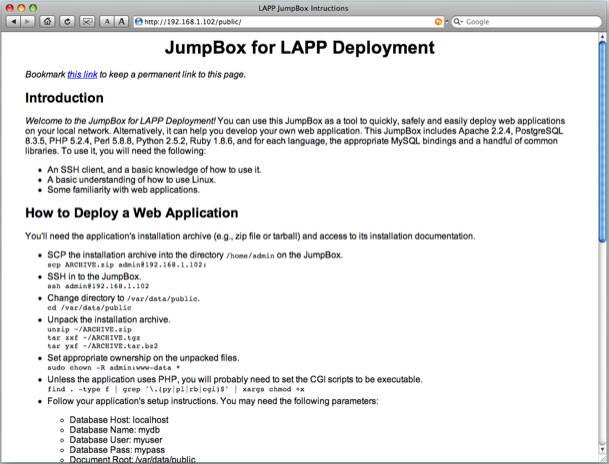The width and height of the screenshot is (609, 464).
Task: Click 'Database Name: mydb' entry
Action: click(115, 430)
